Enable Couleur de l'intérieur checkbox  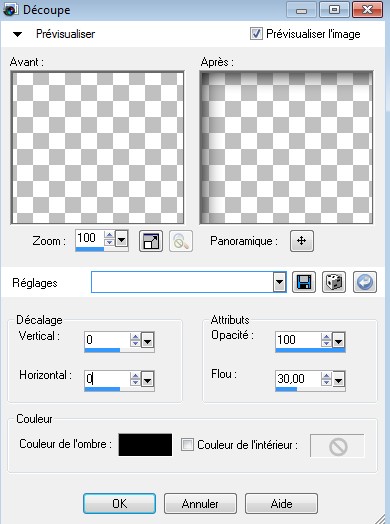(x=187, y=445)
